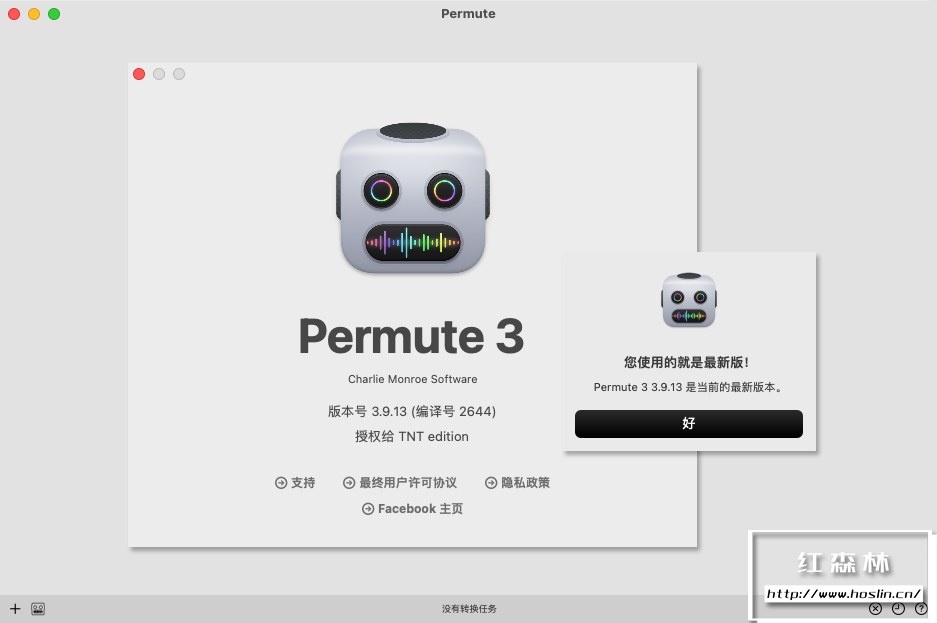
Task: Click the circled X clear icon
Action: pyautogui.click(x=875, y=609)
